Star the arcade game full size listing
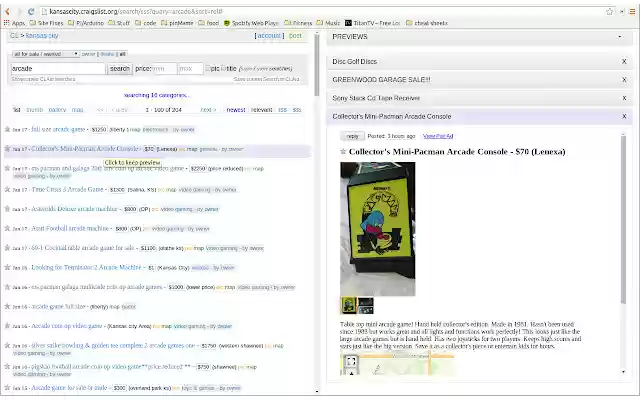 (7, 306)
